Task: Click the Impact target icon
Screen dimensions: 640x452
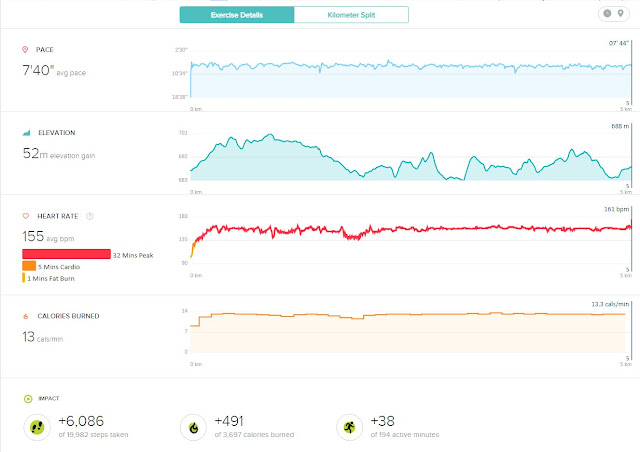Action: tap(28, 399)
